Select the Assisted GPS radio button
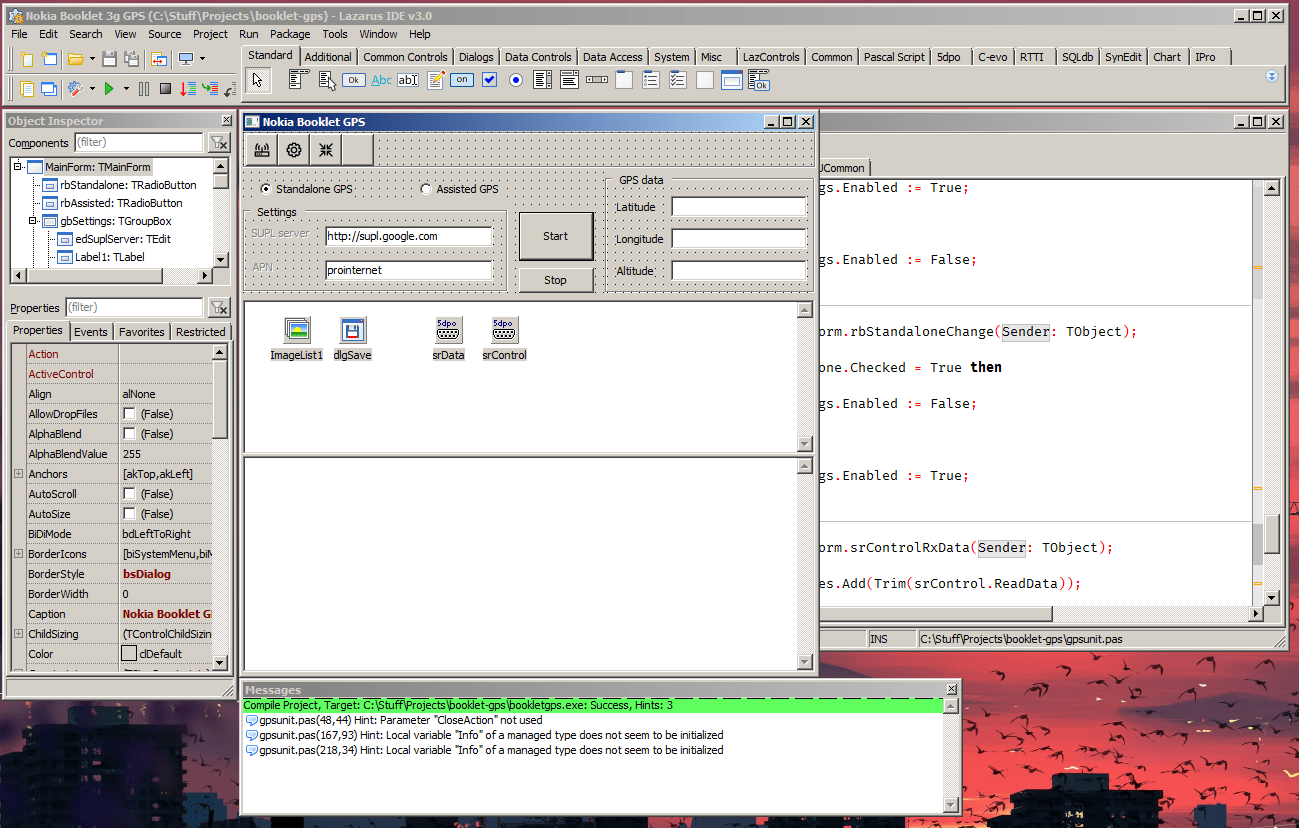 coord(427,189)
